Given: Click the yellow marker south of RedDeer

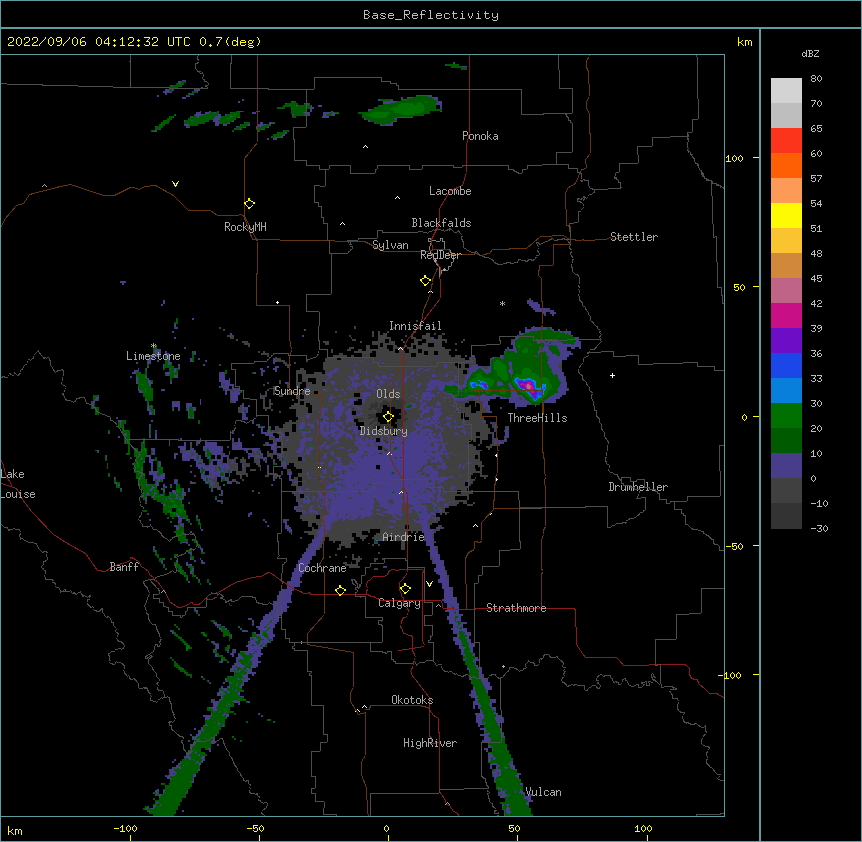Looking at the screenshot, I should pyautogui.click(x=425, y=281).
